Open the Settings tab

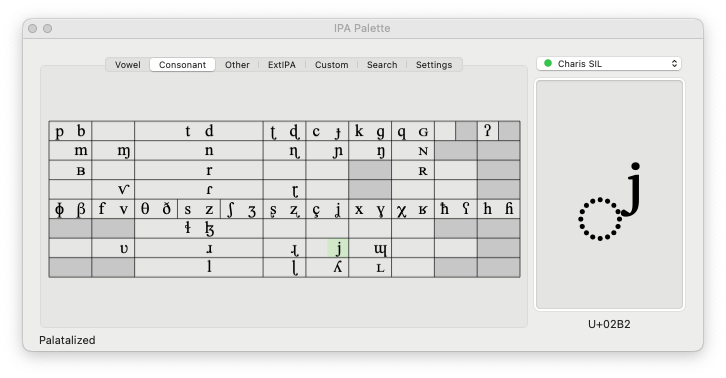pos(434,65)
